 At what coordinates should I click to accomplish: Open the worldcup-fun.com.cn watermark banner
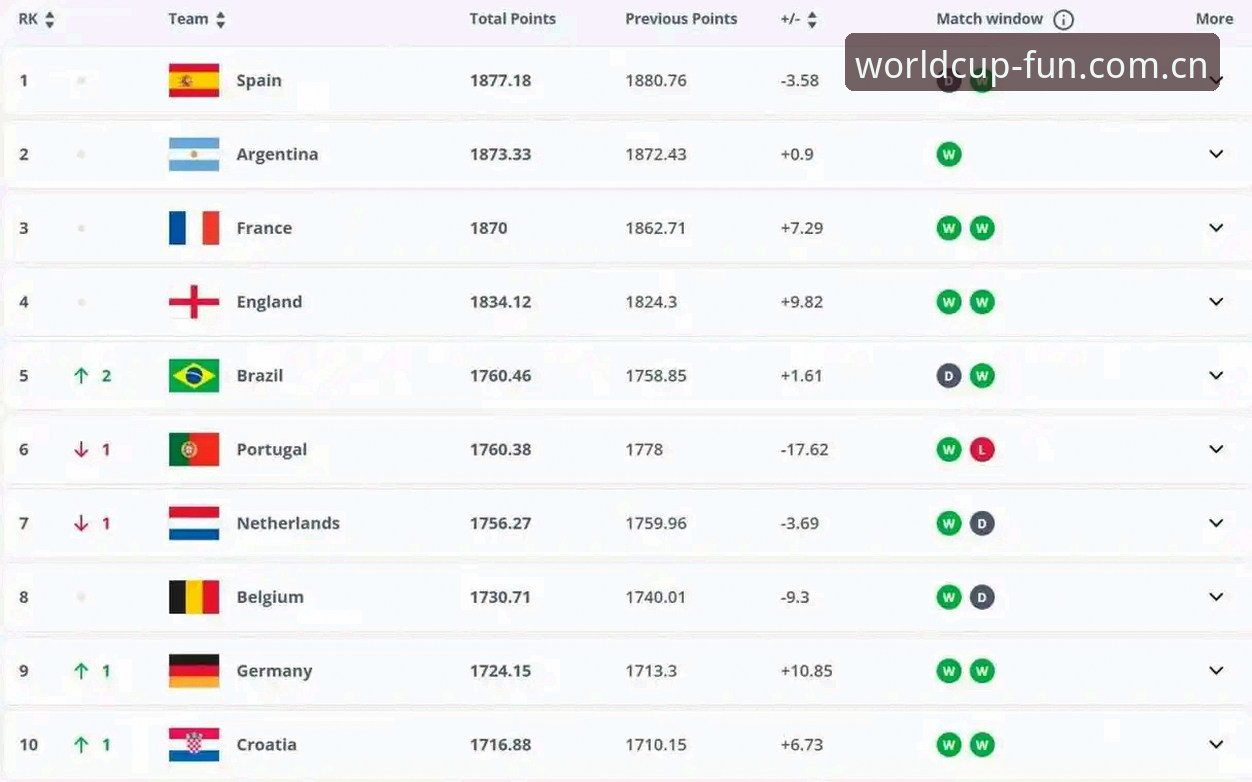coord(1032,63)
